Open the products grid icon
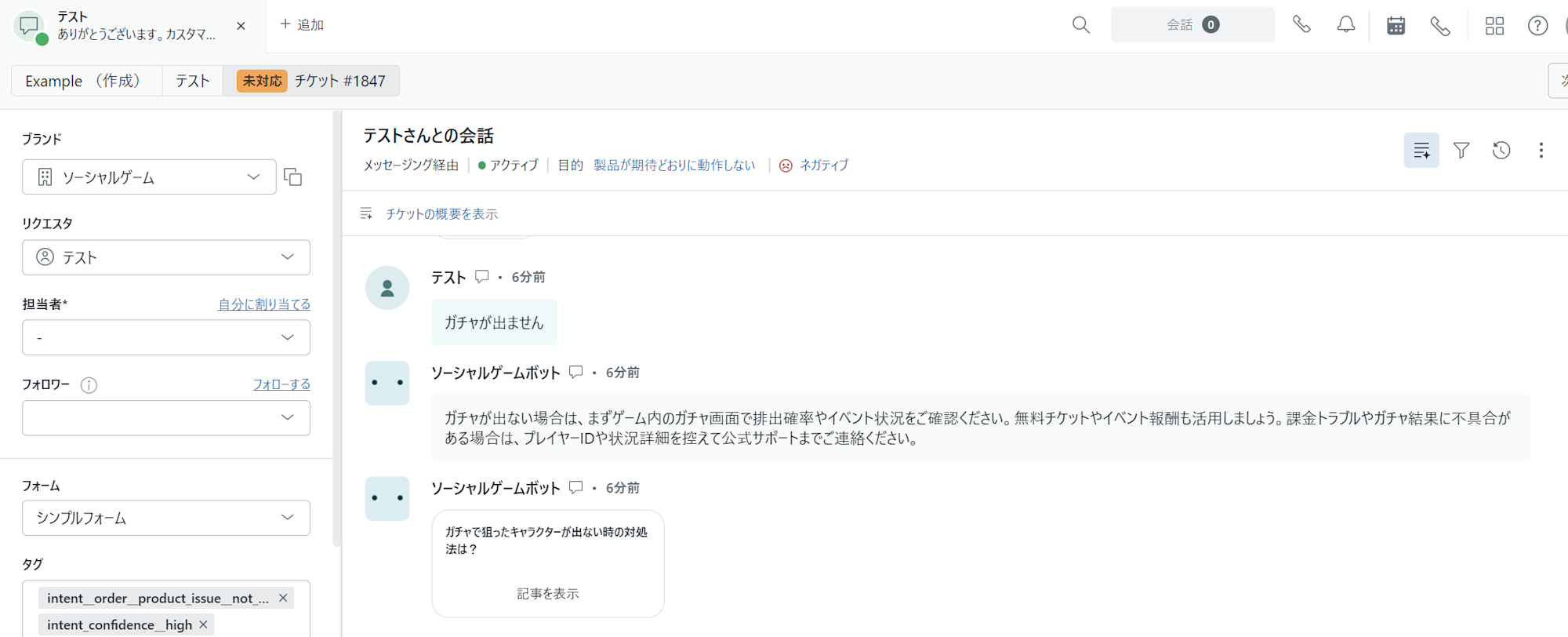This screenshot has height=637, width=1568. click(x=1494, y=26)
